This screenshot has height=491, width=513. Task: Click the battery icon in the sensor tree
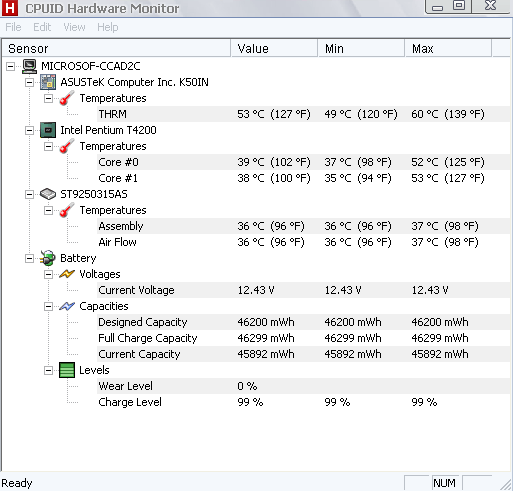click(48, 258)
